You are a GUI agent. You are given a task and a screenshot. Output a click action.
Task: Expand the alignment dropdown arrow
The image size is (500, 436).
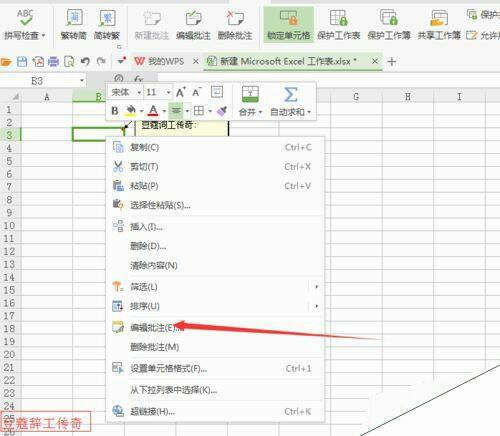click(187, 111)
